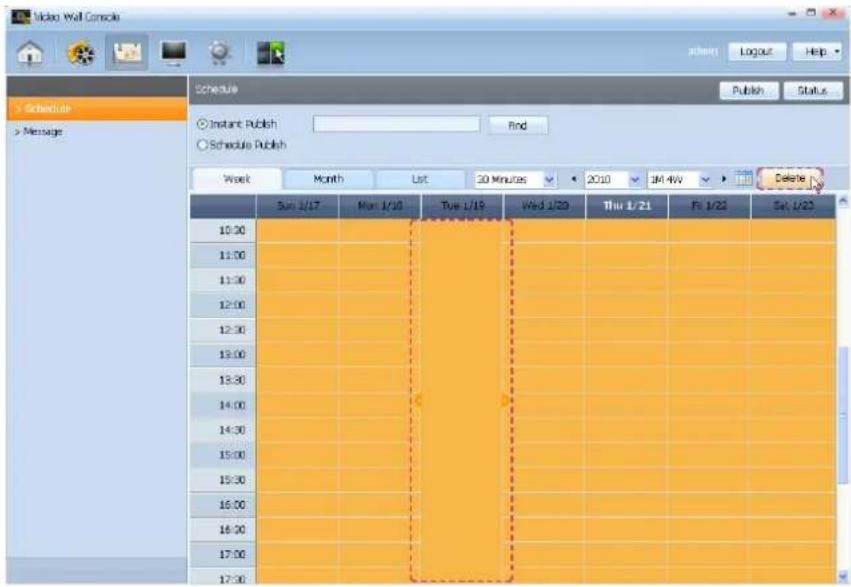Go to the Home icon
This screenshot has height=587, width=851.
(30, 53)
